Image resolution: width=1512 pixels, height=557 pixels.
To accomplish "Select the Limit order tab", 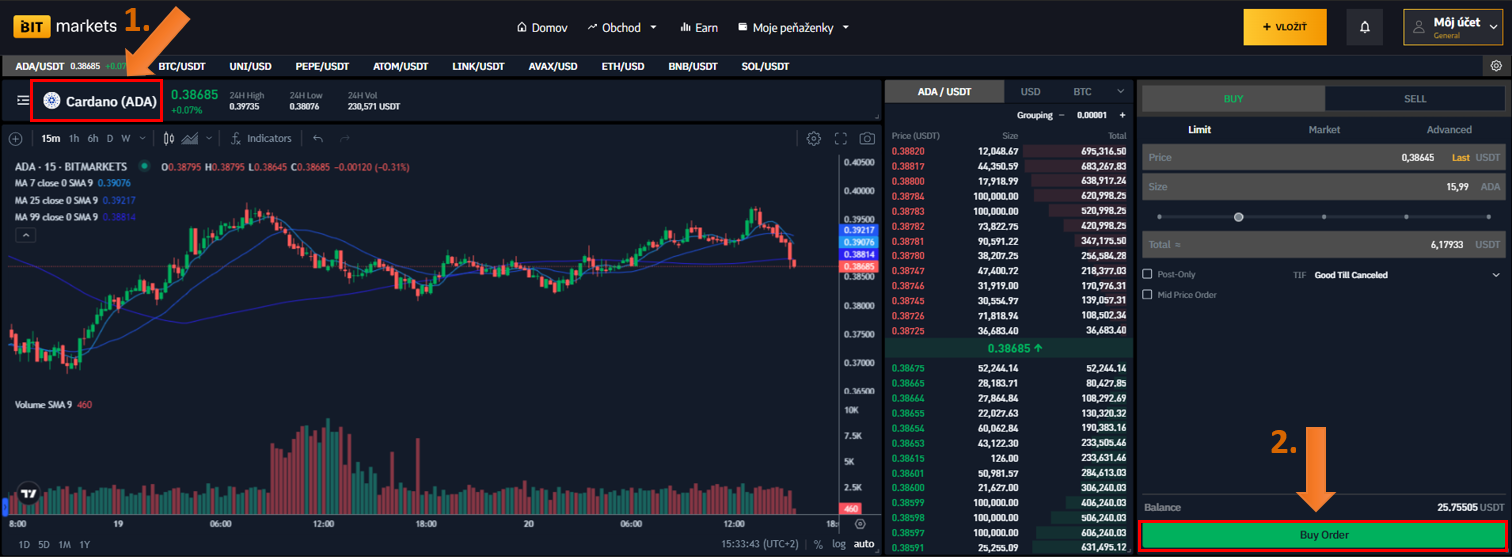I will [x=1199, y=130].
